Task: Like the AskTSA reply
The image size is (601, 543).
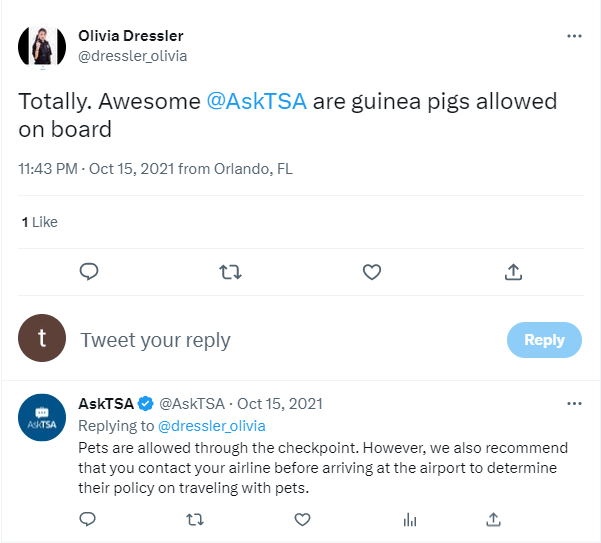Action: click(302, 519)
